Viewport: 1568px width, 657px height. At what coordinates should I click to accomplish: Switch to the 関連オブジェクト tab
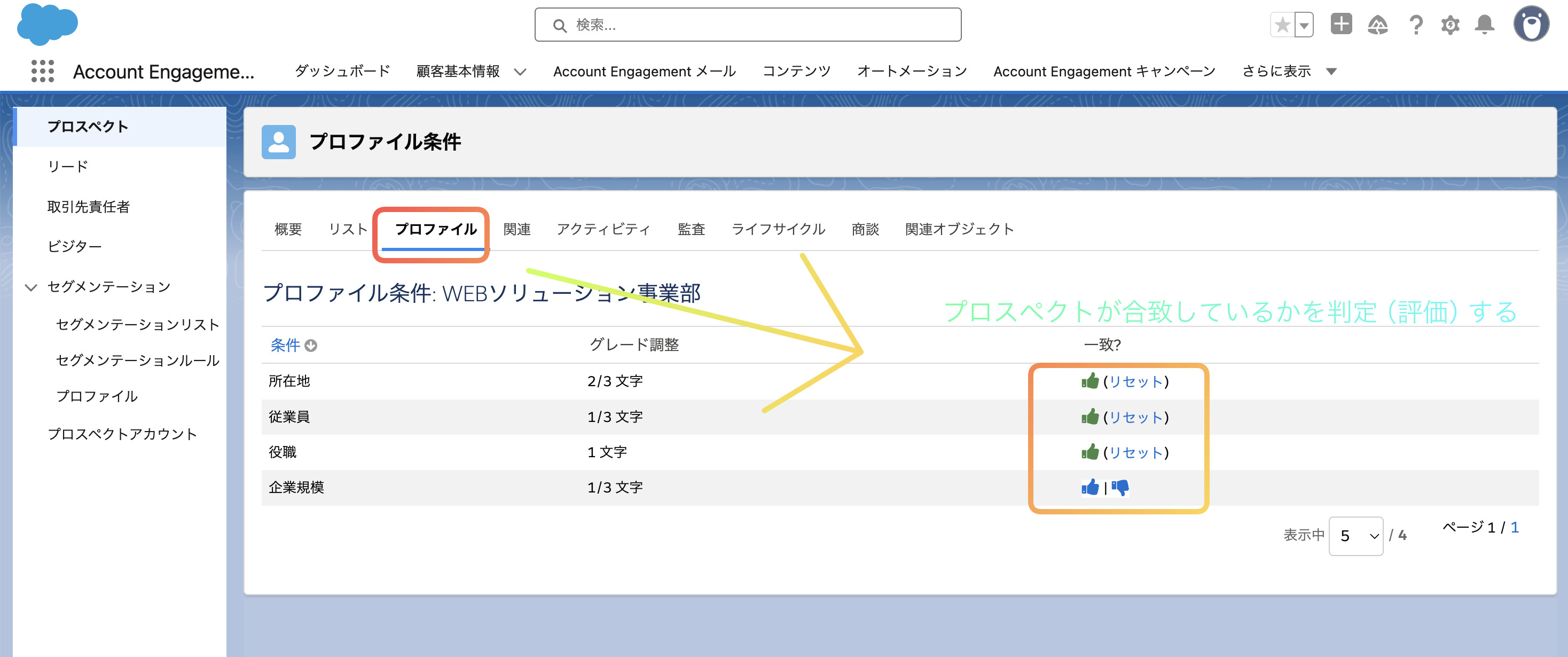[x=959, y=229]
